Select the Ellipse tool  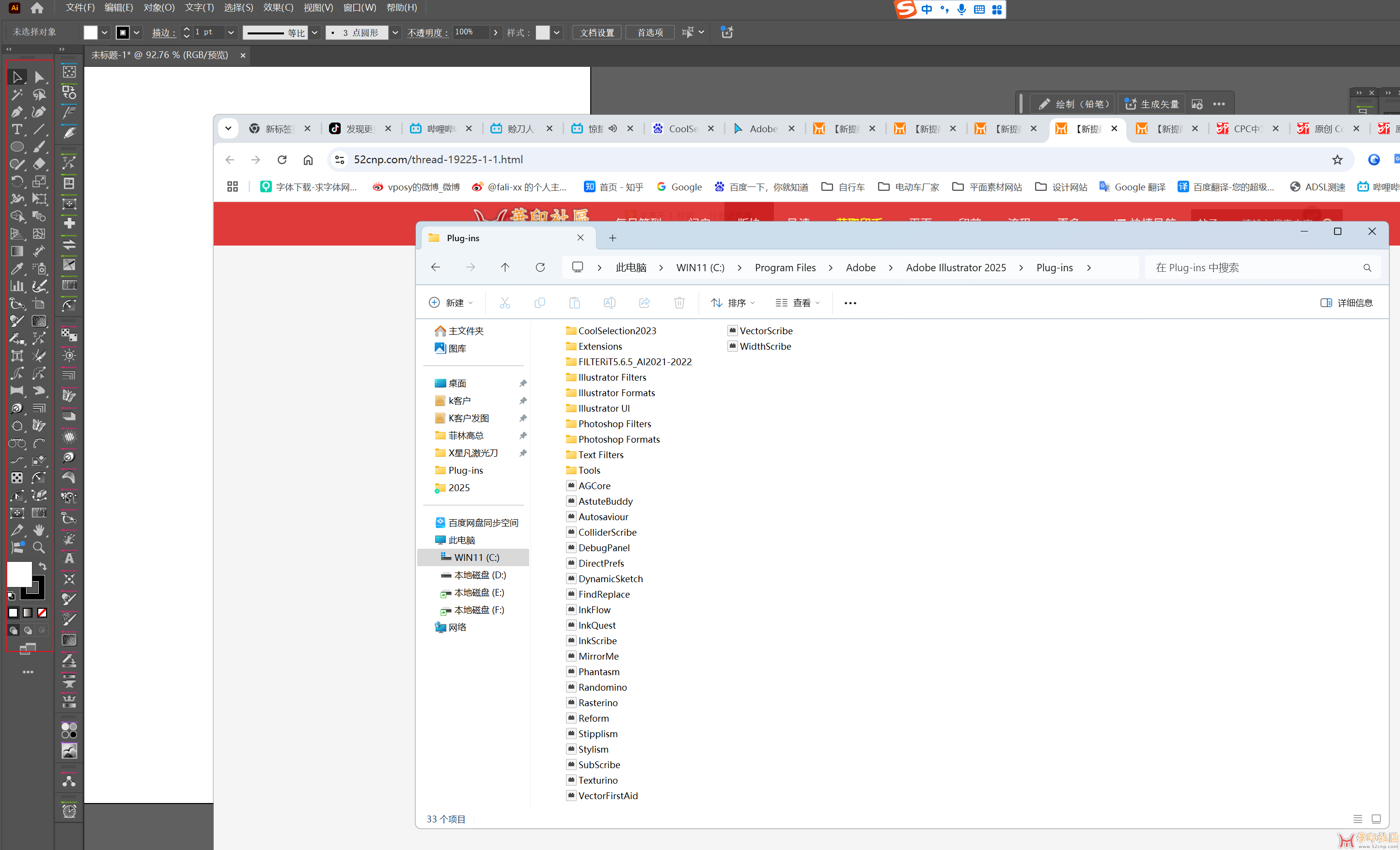[17, 146]
